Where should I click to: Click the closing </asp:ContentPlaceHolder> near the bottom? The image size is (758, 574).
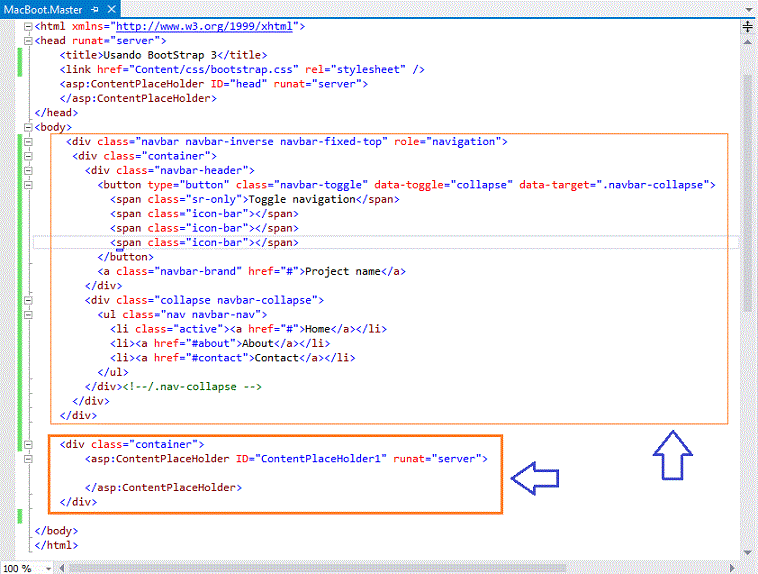[163, 487]
